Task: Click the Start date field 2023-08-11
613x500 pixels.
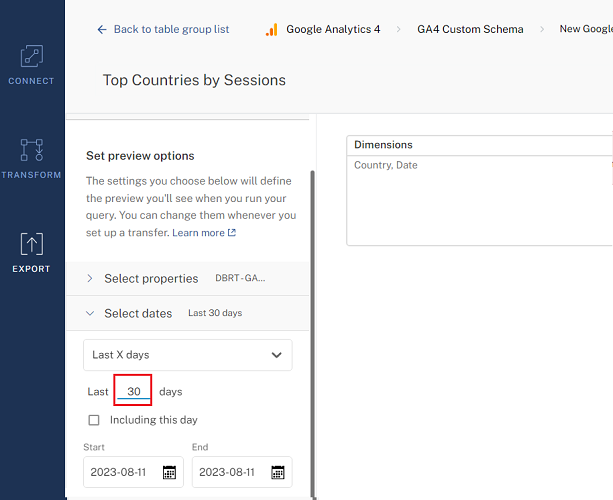Action: tap(133, 472)
